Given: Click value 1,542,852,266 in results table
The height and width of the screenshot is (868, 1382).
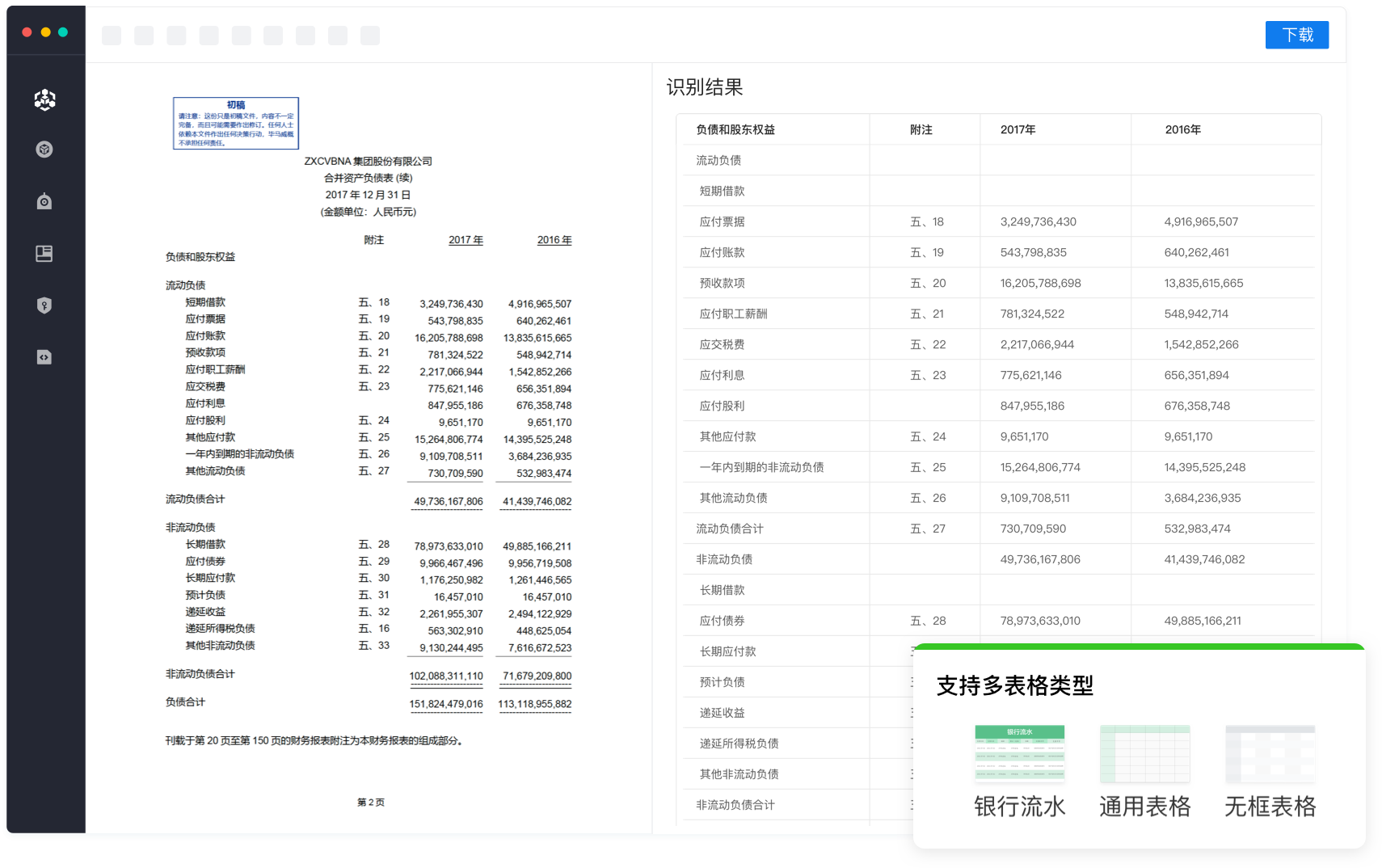Looking at the screenshot, I should [x=1201, y=344].
